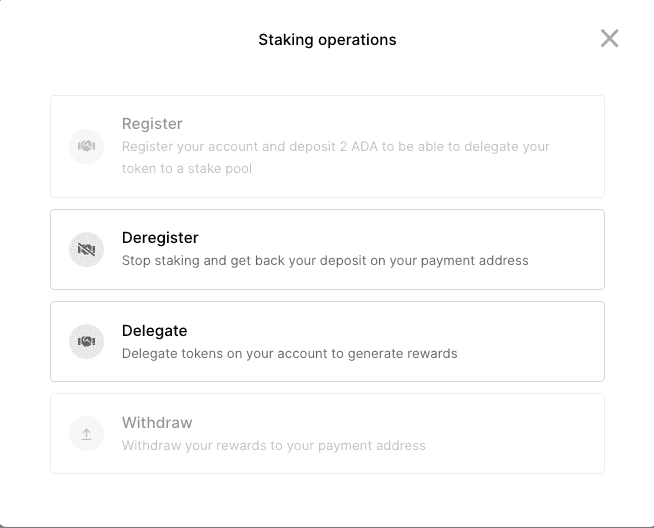The image size is (654, 528).
Task: Click the Delegate handshake icon
Action: click(86, 342)
